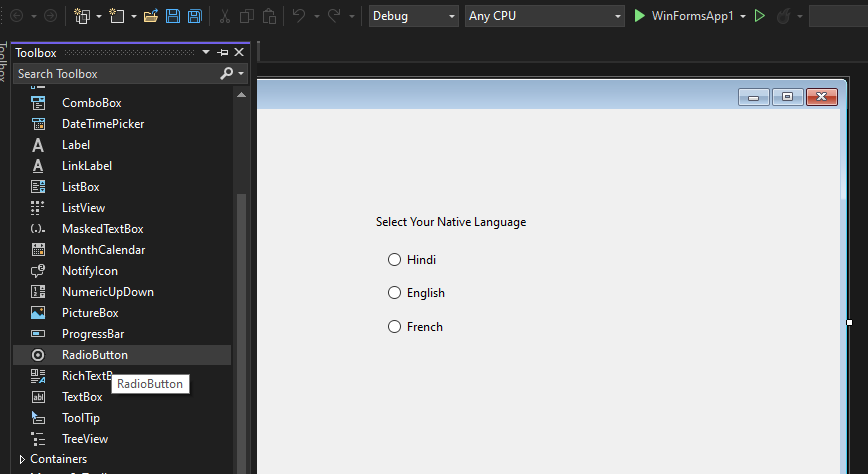Select the PictureBox control in Toolbox
The height and width of the screenshot is (474, 868).
click(90, 313)
